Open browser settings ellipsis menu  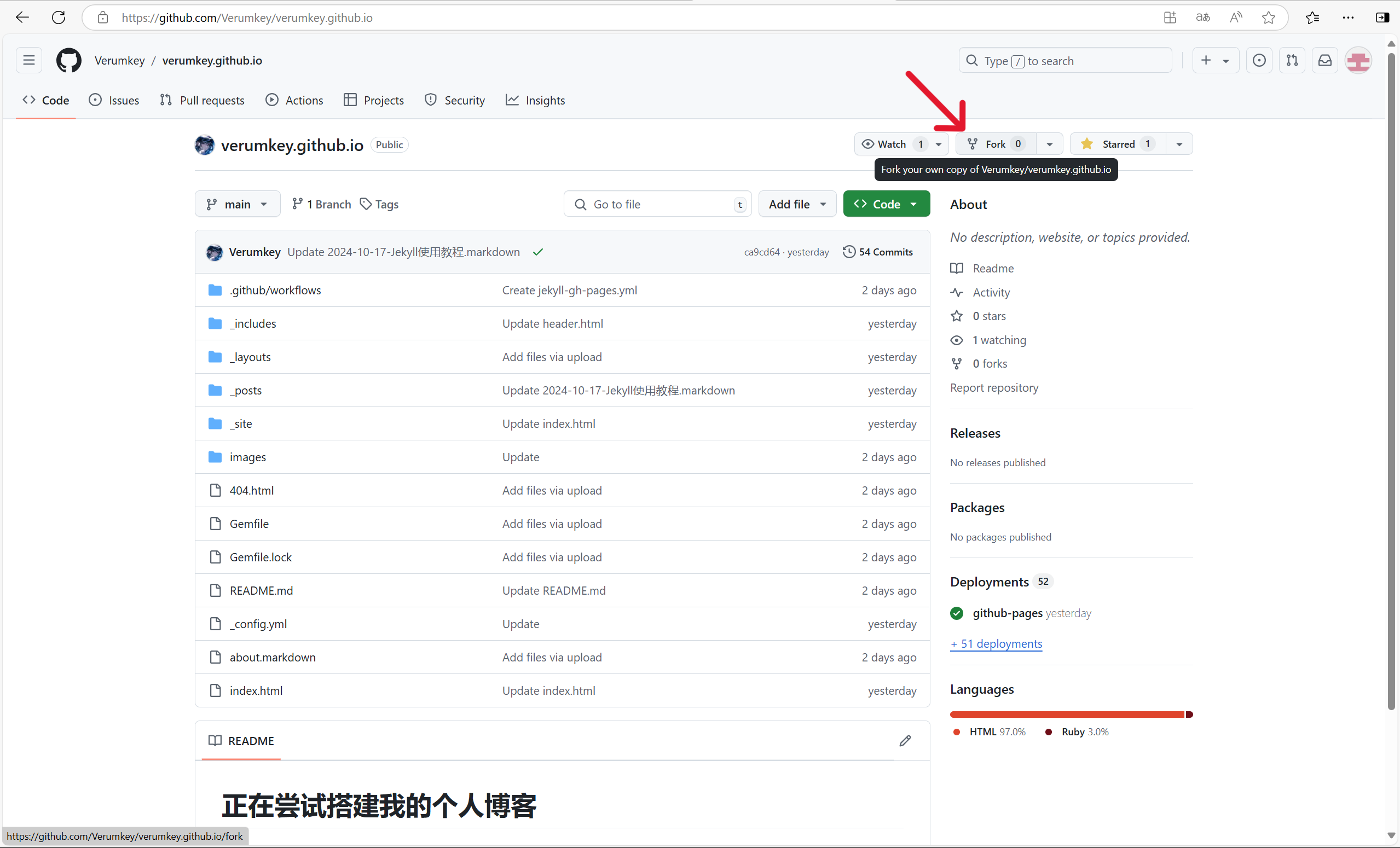pos(1349,18)
